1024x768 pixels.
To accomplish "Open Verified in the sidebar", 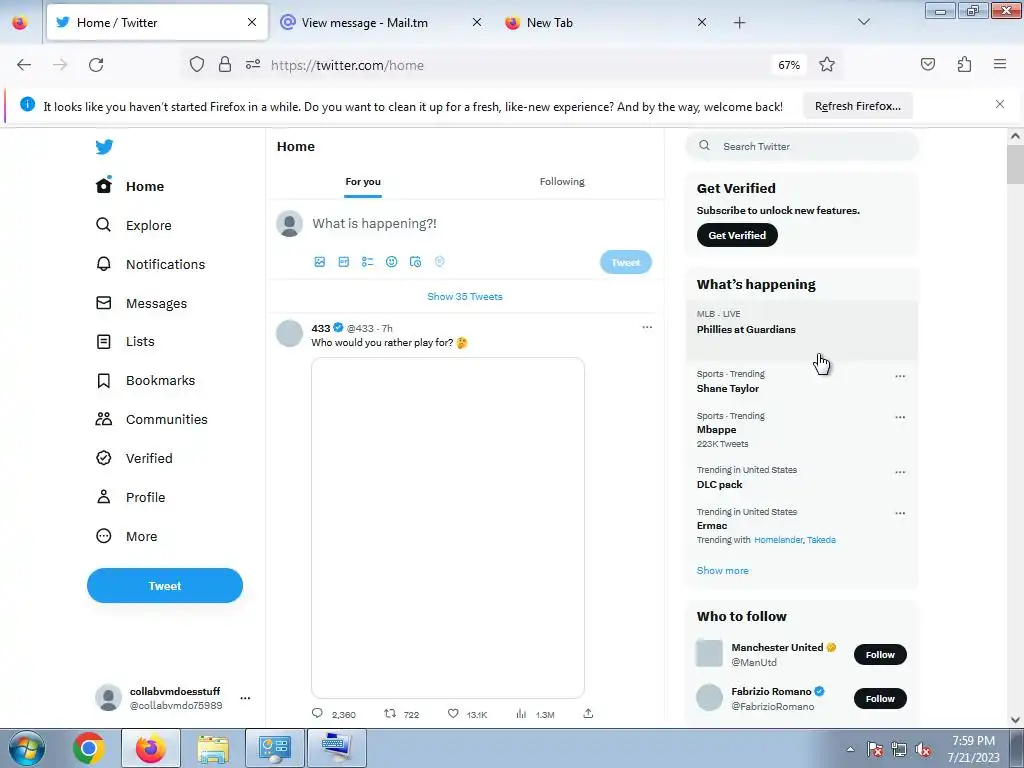I will (134, 458).
